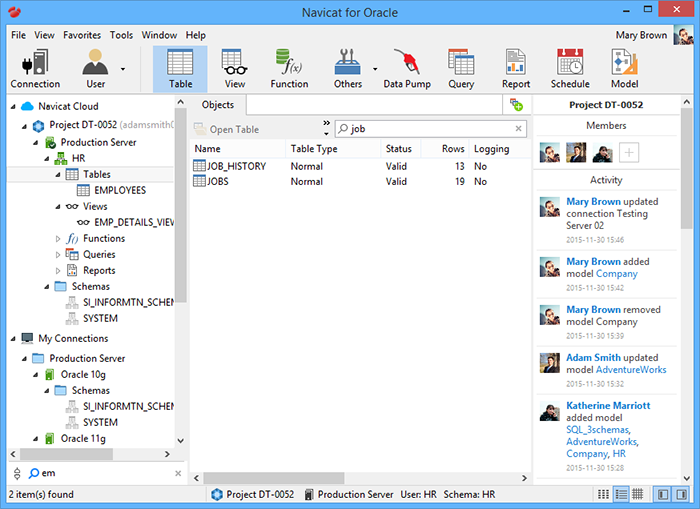Switch to list view in status bar
Viewport: 700px width, 509px height.
(604, 494)
